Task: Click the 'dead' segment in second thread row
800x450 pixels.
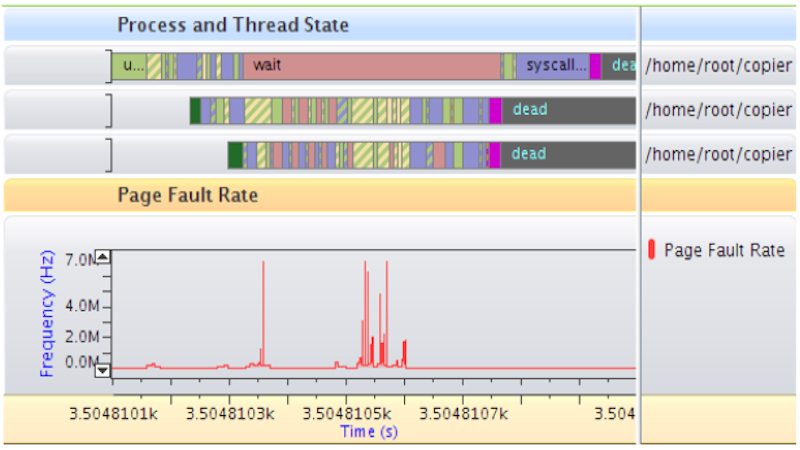Action: click(569, 110)
